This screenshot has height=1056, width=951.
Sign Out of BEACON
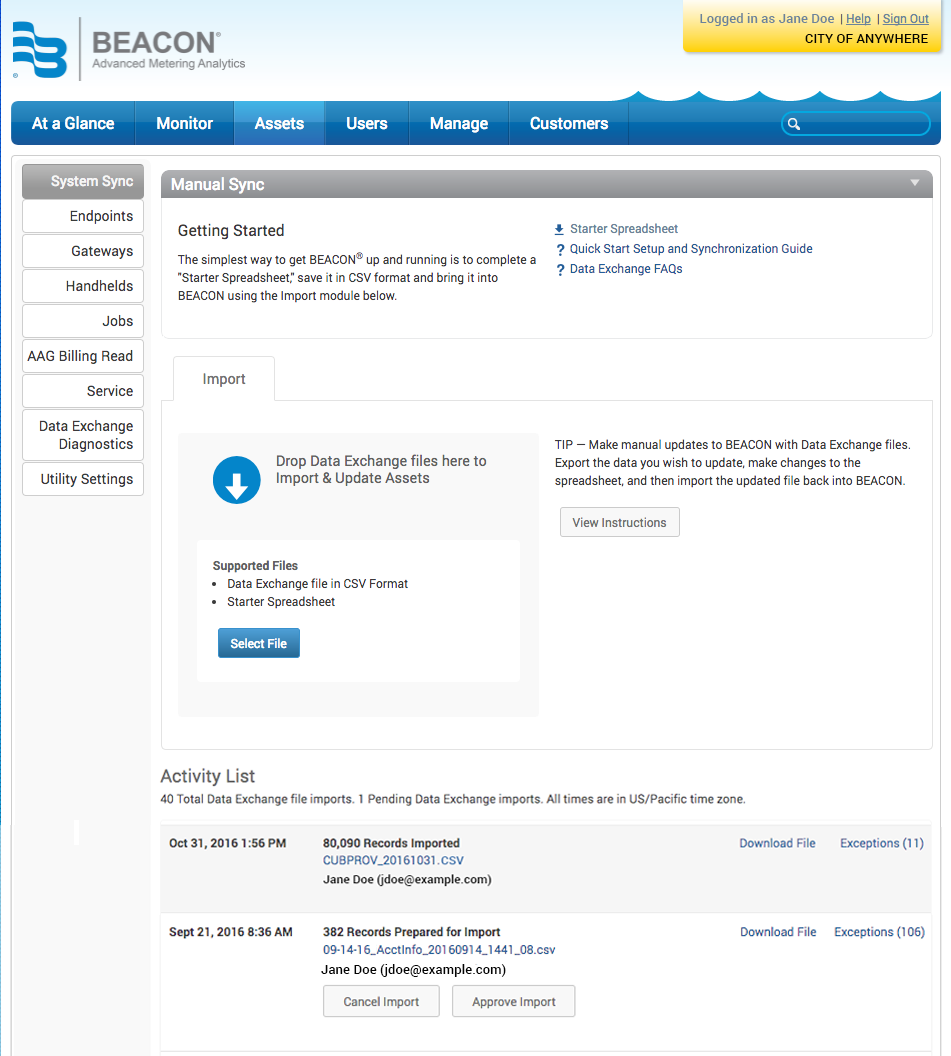point(905,18)
